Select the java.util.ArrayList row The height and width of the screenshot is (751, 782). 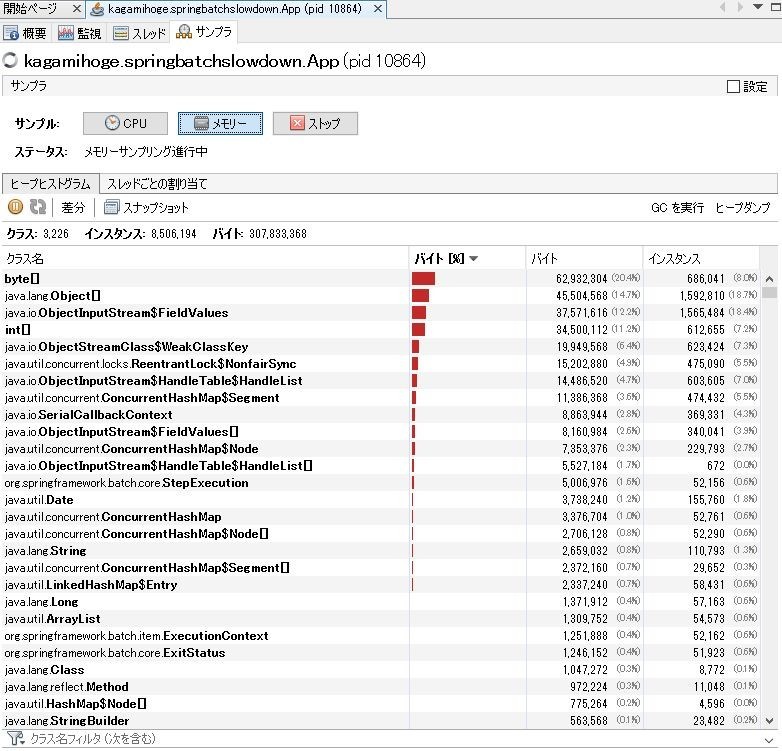point(381,619)
